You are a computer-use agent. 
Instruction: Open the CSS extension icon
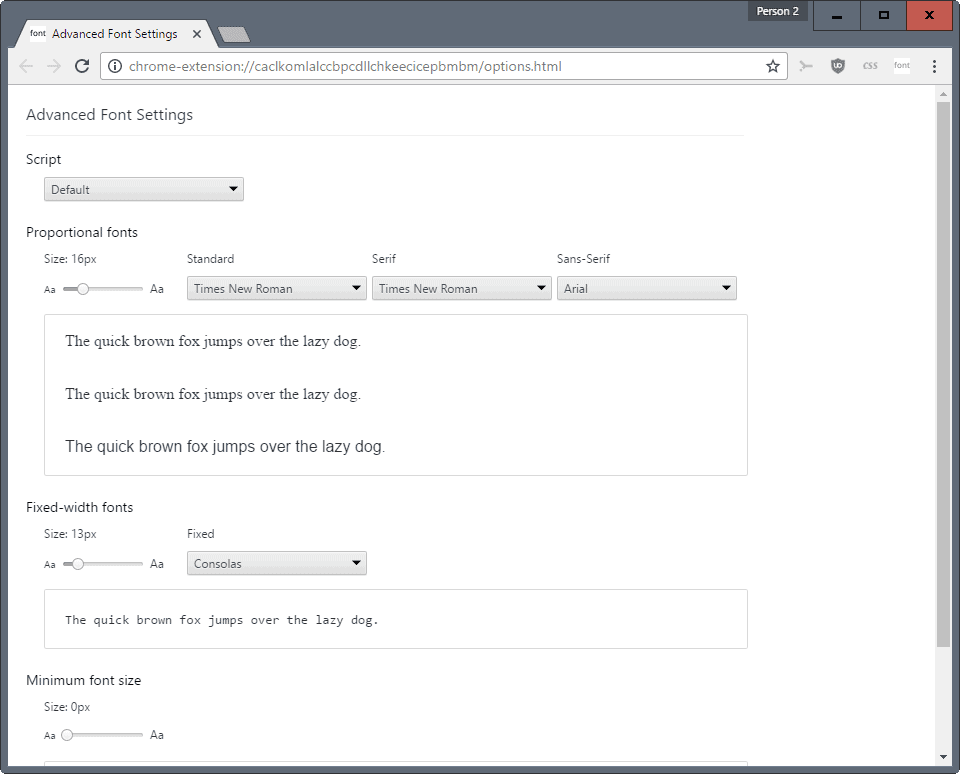pyautogui.click(x=870, y=65)
